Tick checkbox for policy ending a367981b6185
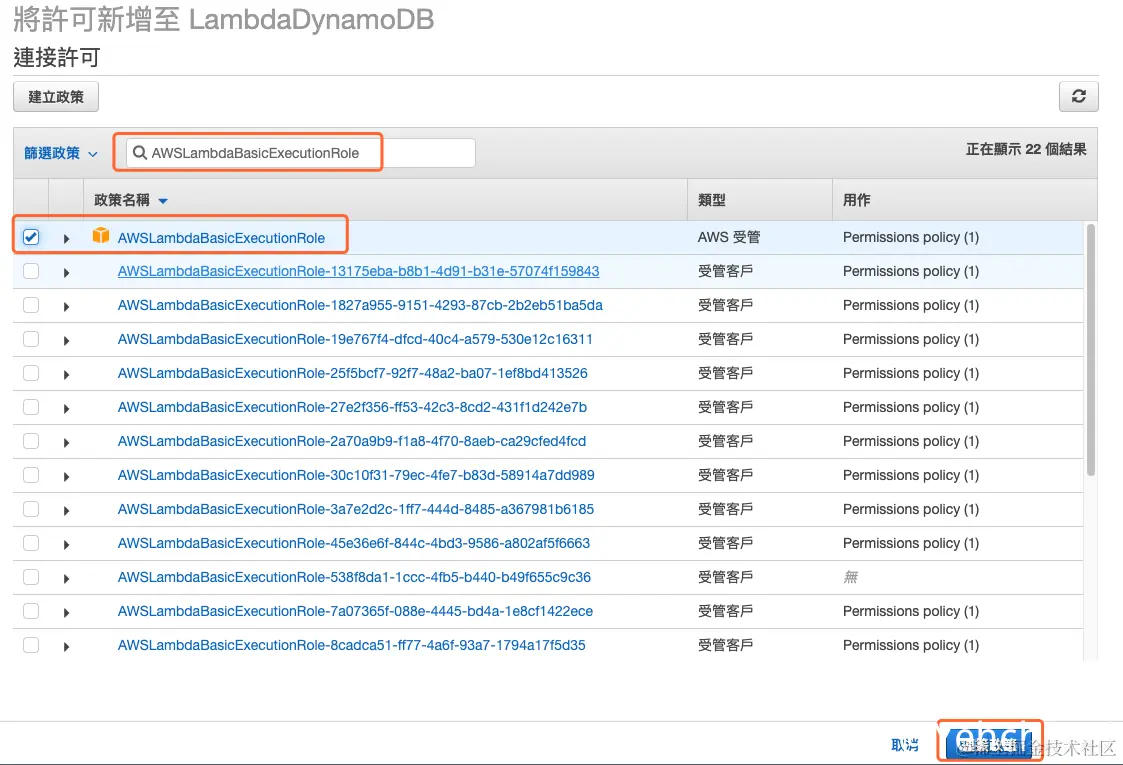 (31, 509)
